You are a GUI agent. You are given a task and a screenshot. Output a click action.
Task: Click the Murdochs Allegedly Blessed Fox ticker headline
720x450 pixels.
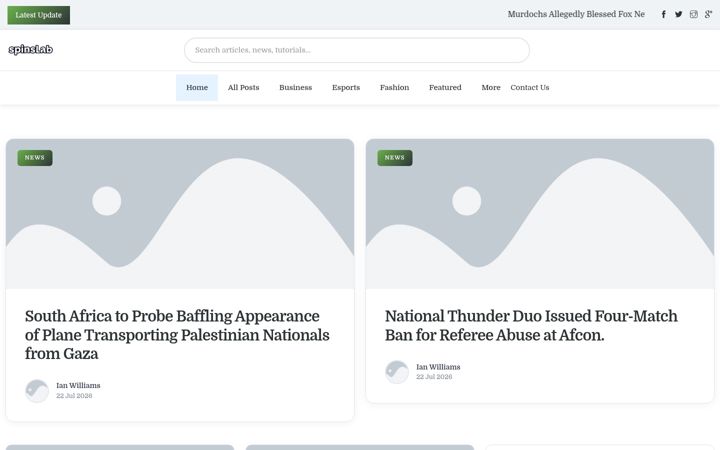[x=576, y=14]
